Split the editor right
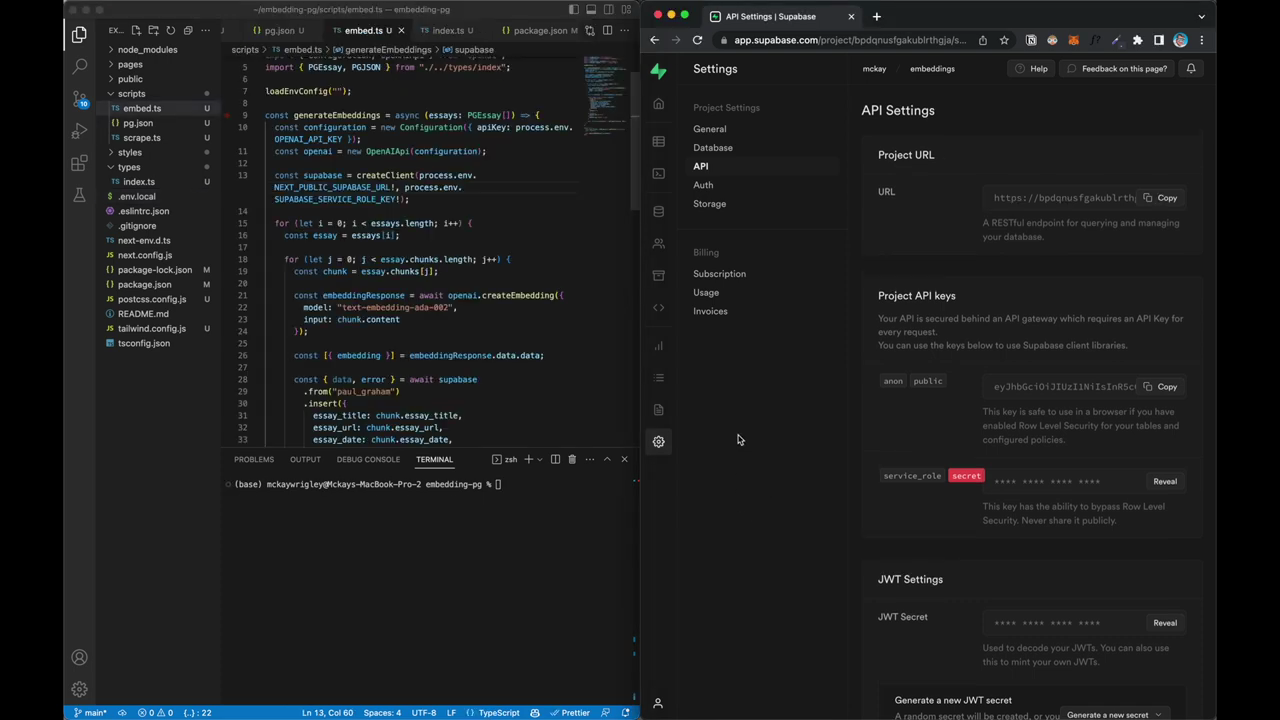The image size is (1280, 720). point(607,31)
